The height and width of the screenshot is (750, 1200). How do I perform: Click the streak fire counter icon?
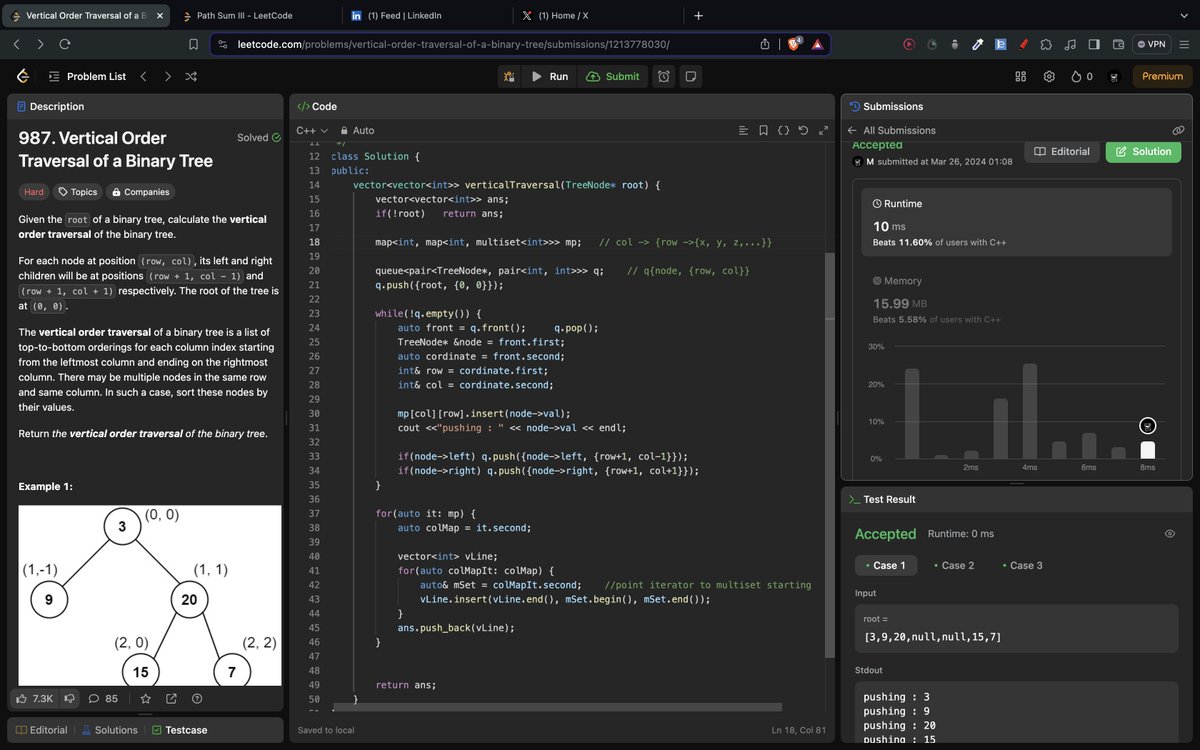tap(1081, 76)
